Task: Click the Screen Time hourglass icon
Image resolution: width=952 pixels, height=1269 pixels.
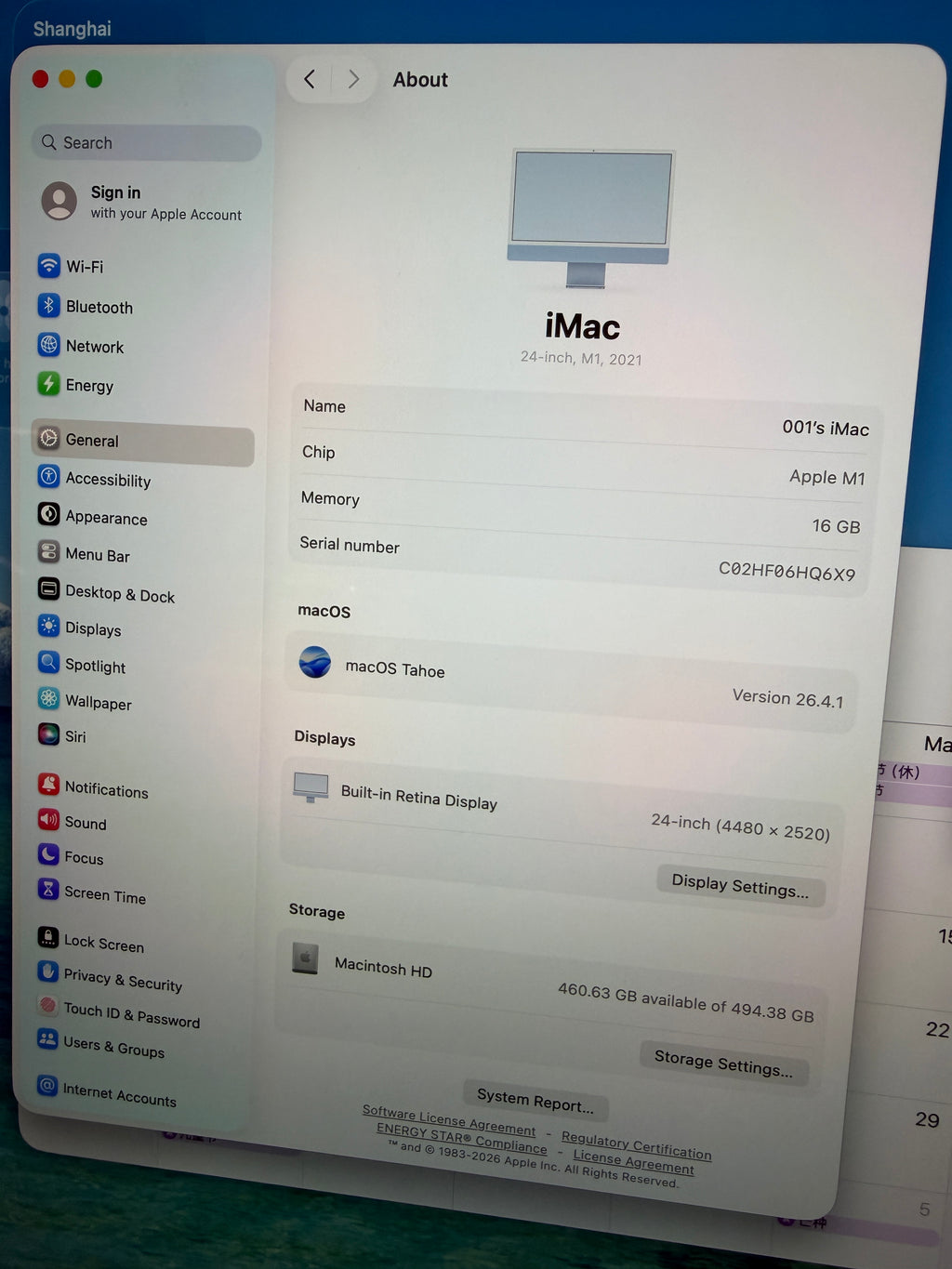Action: pyautogui.click(x=48, y=890)
